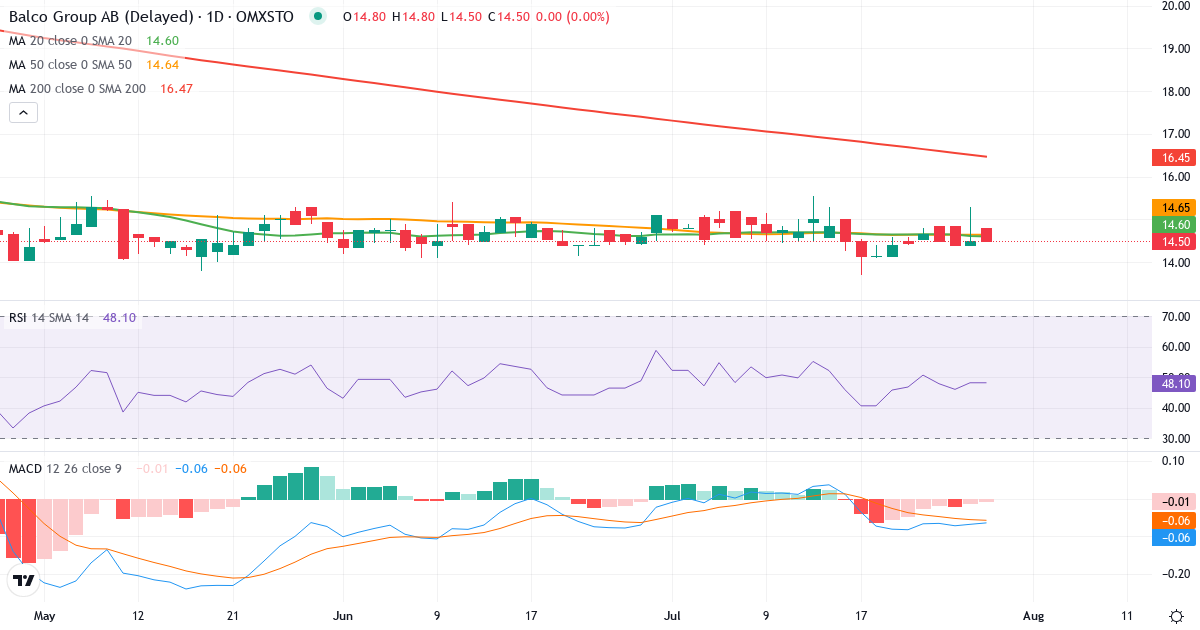
Task: Click the RSI value 48.10 in legend
Action: tap(120, 318)
